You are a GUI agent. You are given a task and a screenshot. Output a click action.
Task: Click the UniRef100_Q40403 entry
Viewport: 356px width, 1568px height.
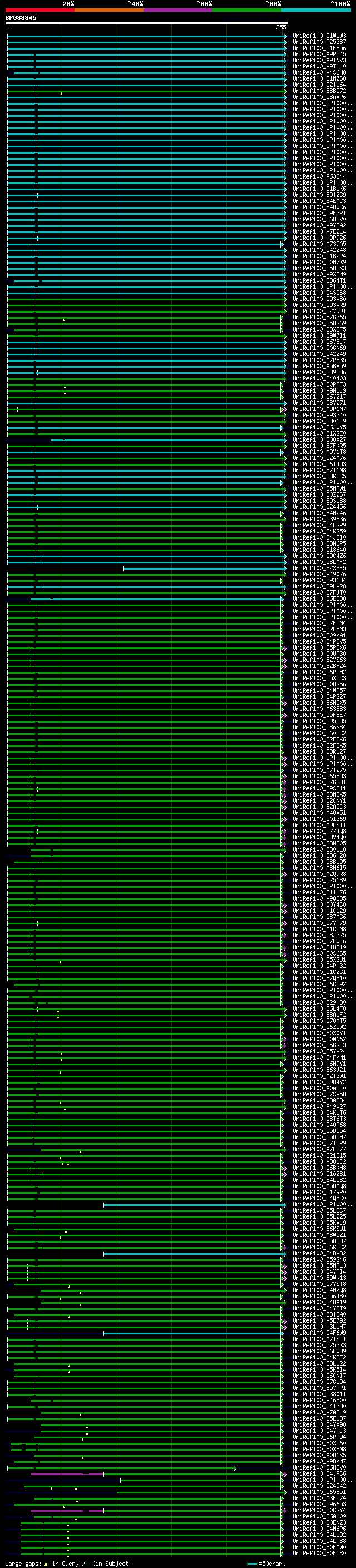319,379
